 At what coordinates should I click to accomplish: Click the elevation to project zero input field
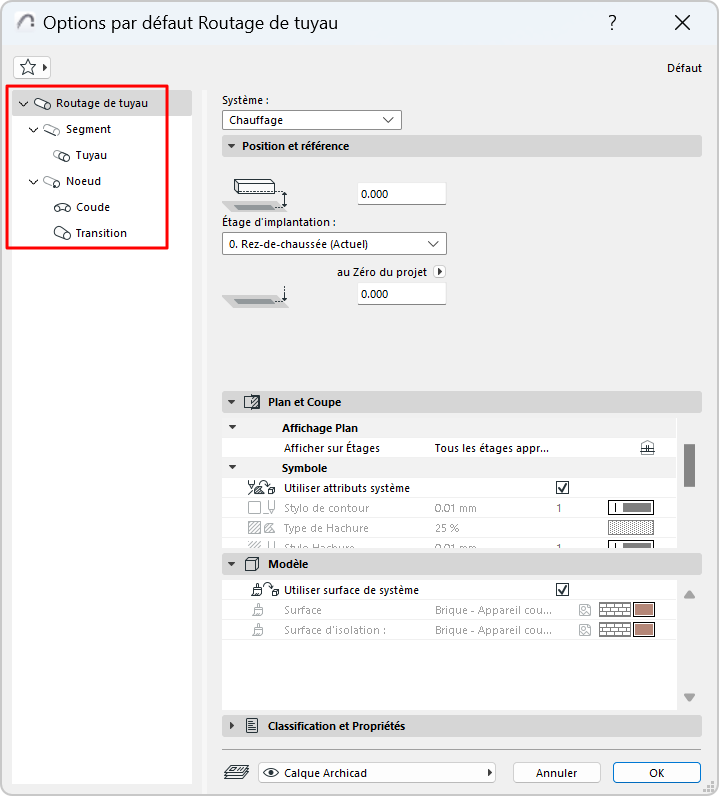pyautogui.click(x=402, y=294)
